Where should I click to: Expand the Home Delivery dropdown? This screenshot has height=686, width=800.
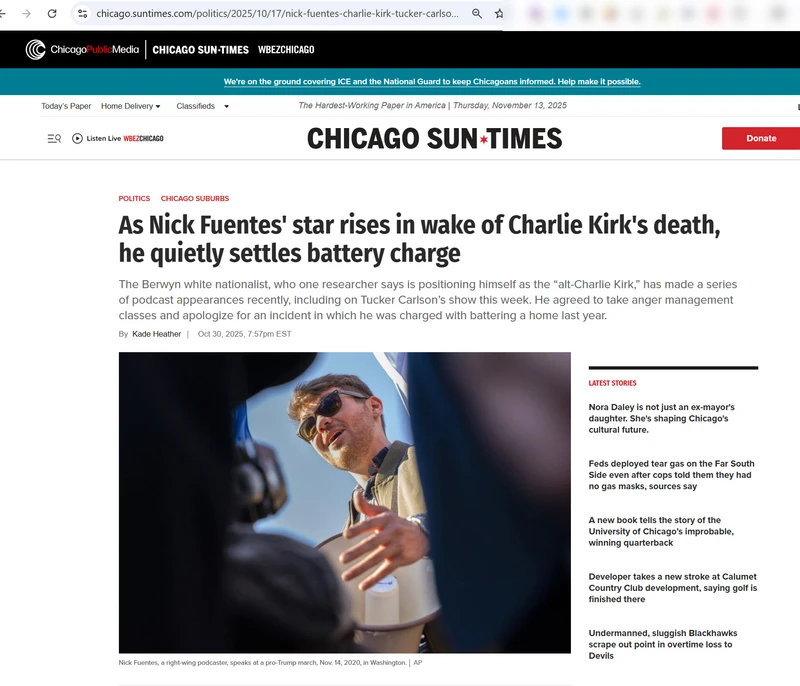pyautogui.click(x=131, y=106)
